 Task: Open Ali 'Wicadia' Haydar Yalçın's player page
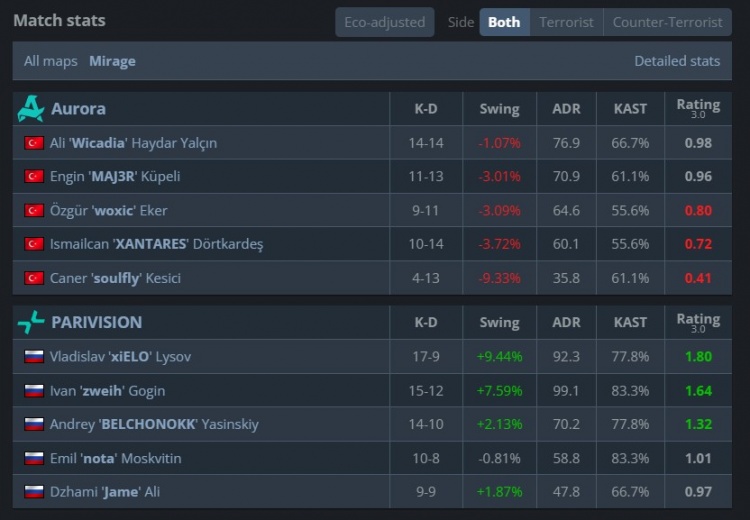133,143
